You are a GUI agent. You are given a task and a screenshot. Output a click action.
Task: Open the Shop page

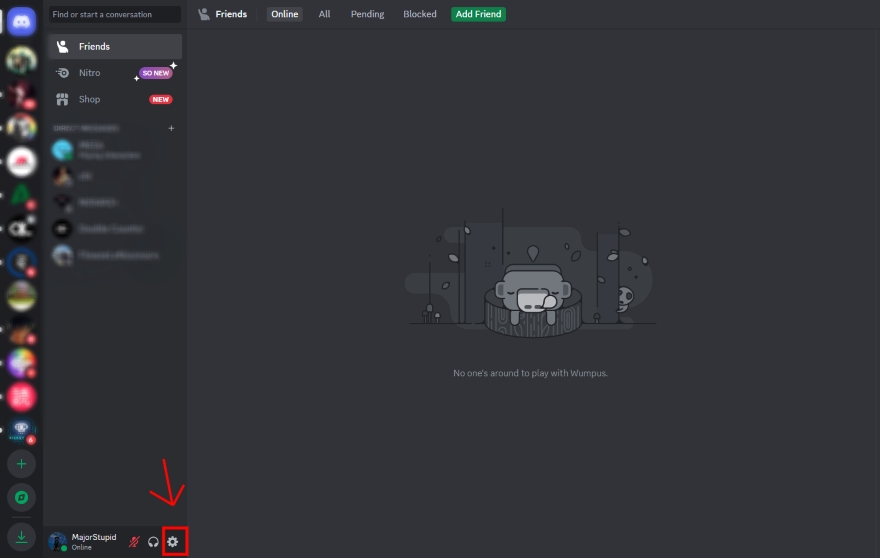[114, 99]
